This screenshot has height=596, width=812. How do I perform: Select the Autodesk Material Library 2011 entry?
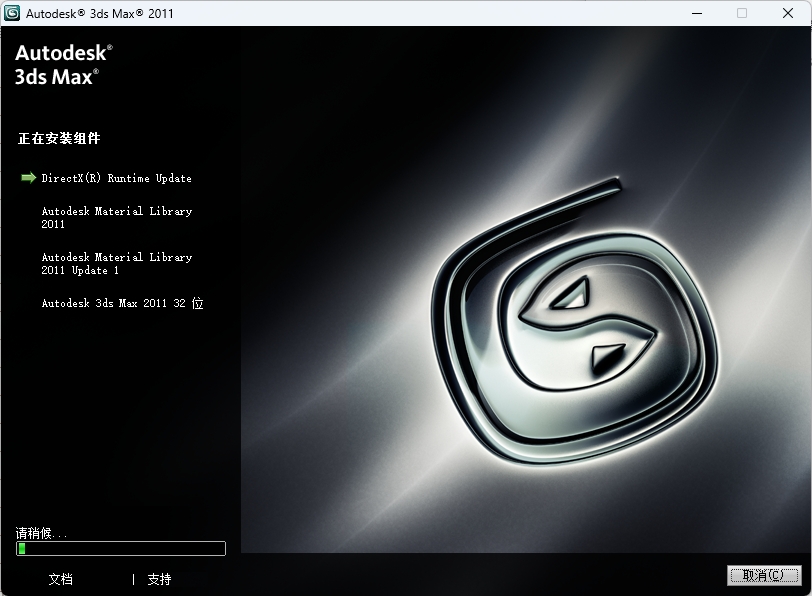[116, 217]
